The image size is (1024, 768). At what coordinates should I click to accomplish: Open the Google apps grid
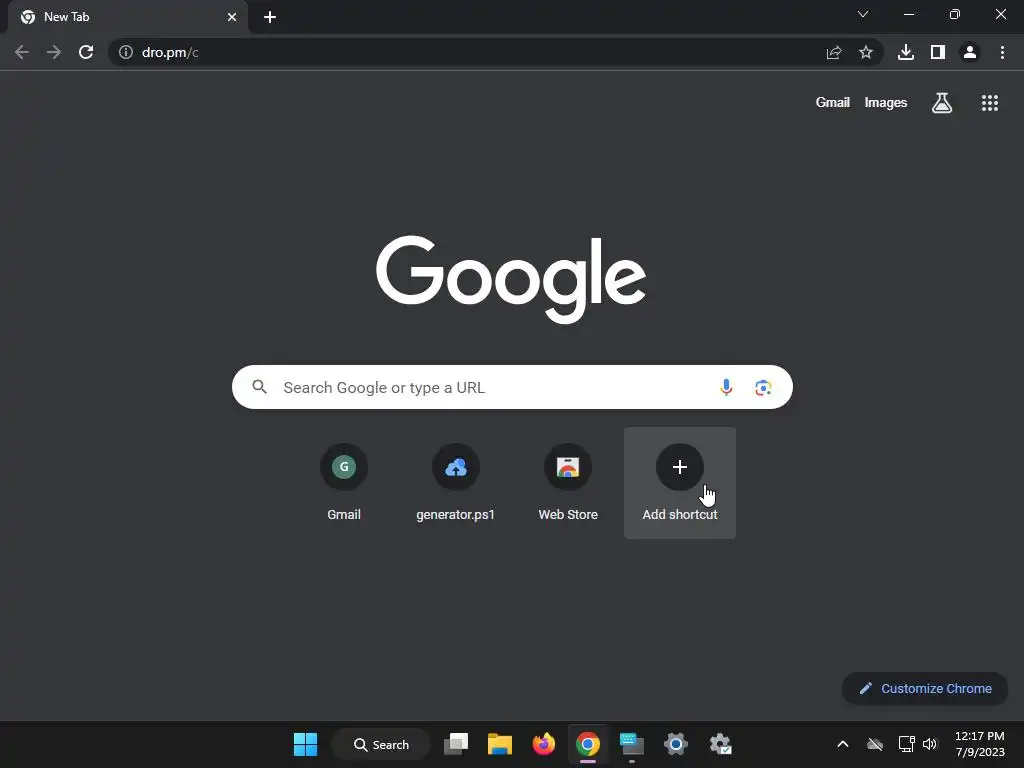click(x=990, y=103)
